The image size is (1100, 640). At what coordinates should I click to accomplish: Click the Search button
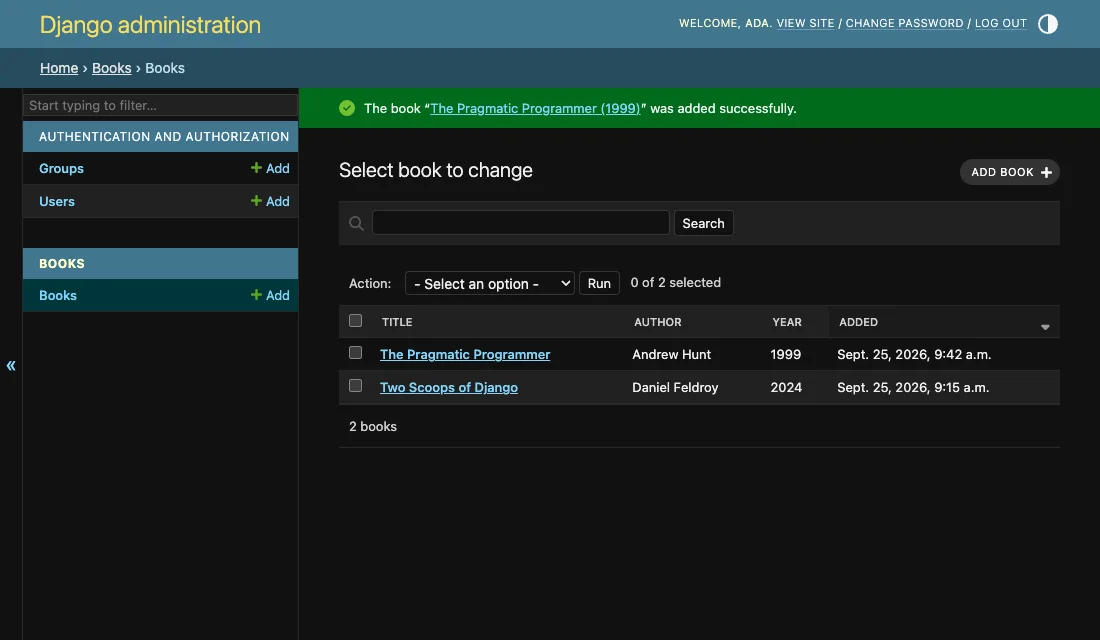pos(704,223)
